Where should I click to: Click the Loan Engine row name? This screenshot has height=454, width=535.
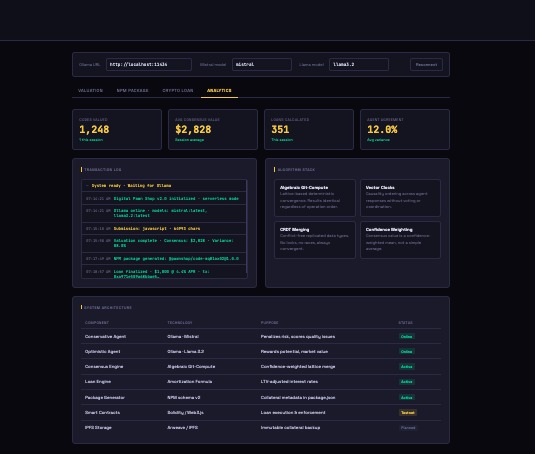point(98,382)
